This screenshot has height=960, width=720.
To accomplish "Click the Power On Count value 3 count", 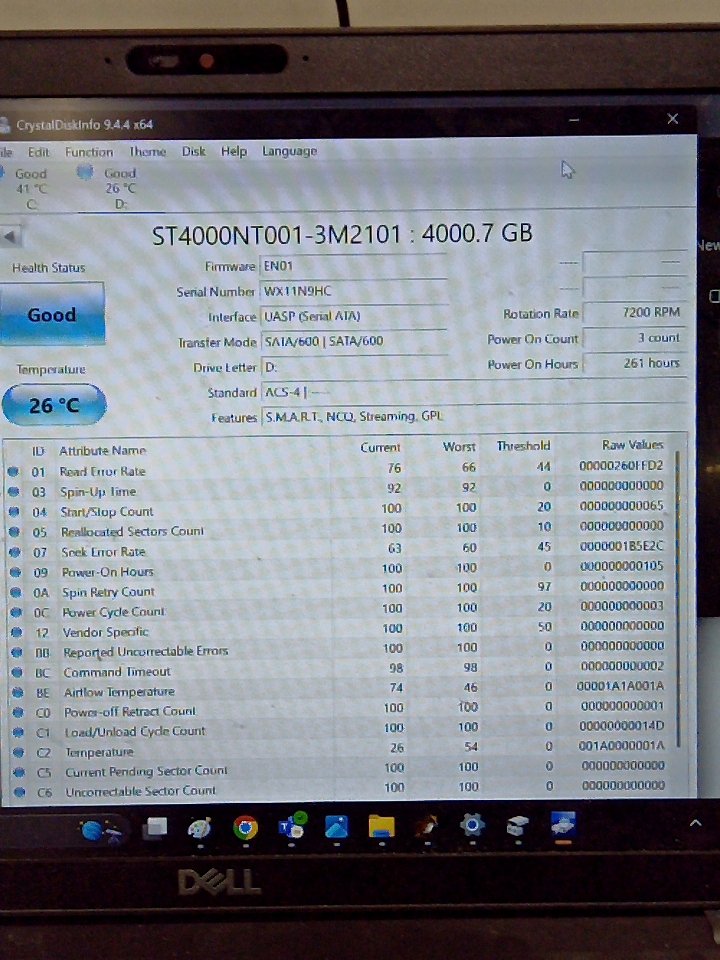I will 634,337.
